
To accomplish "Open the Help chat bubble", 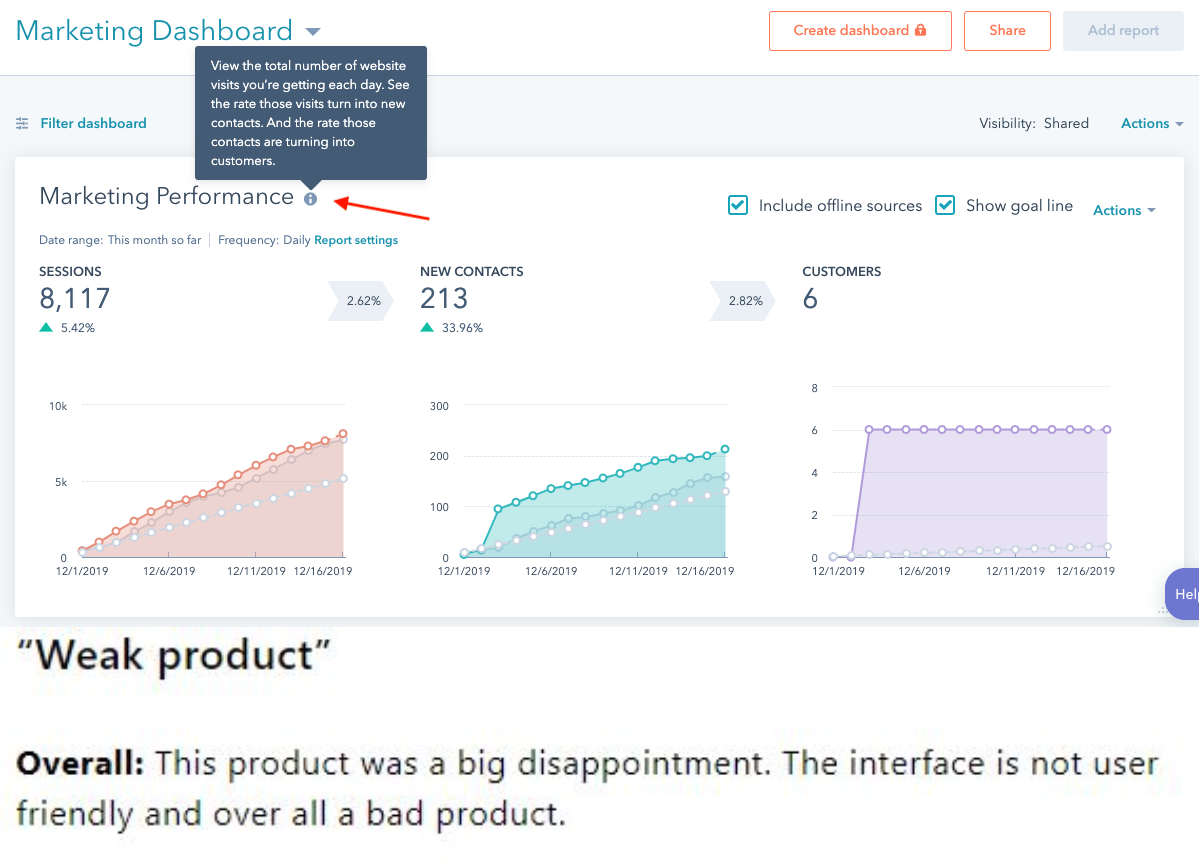I will click(1183, 594).
